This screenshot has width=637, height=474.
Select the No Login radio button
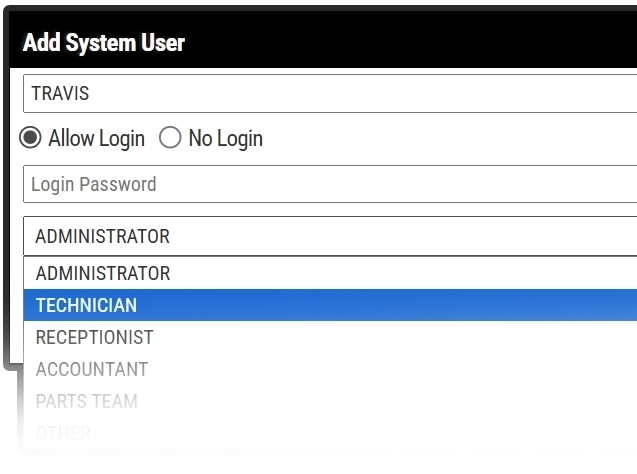170,138
